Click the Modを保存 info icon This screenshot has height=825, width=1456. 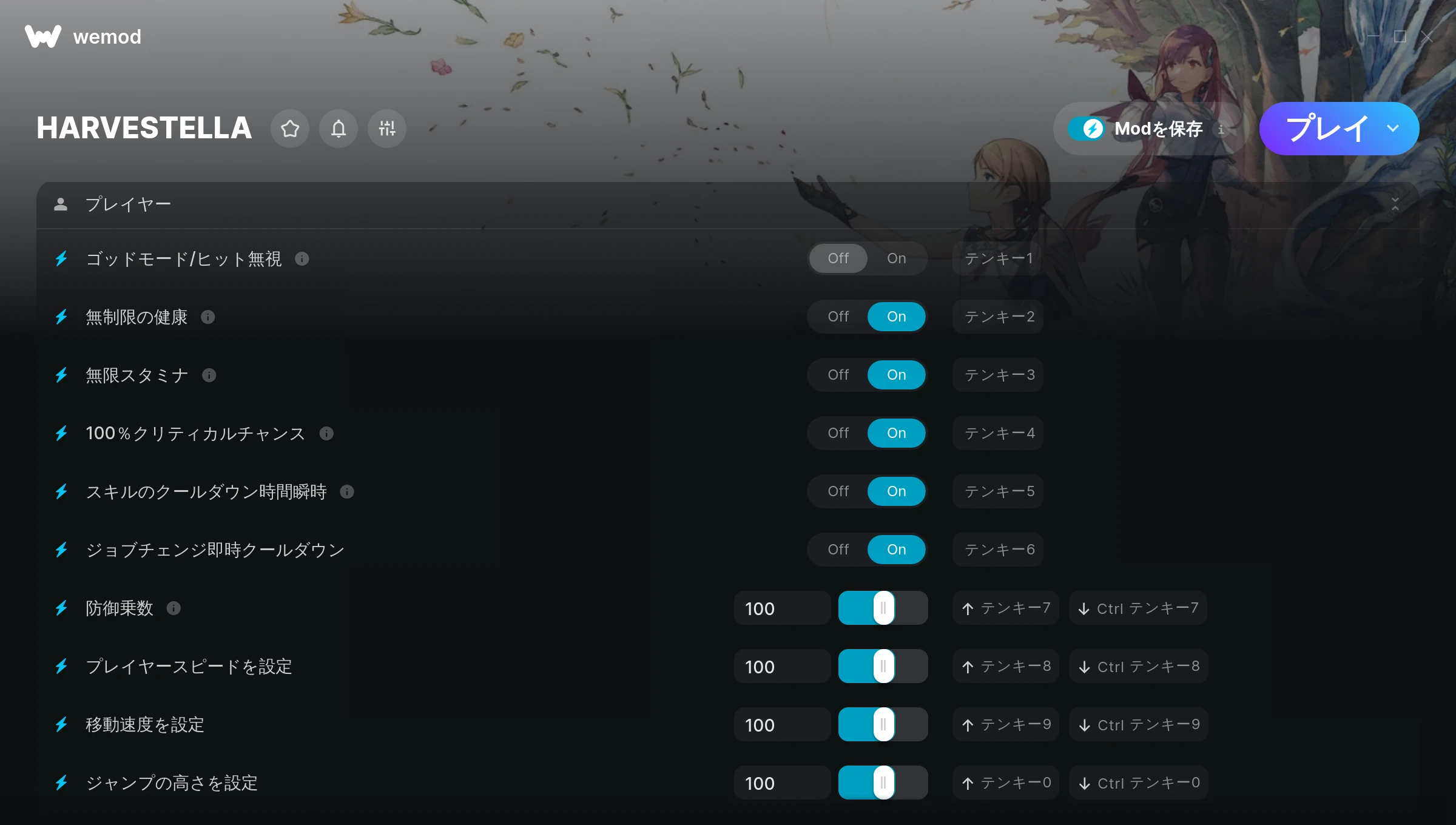pyautogui.click(x=1221, y=129)
